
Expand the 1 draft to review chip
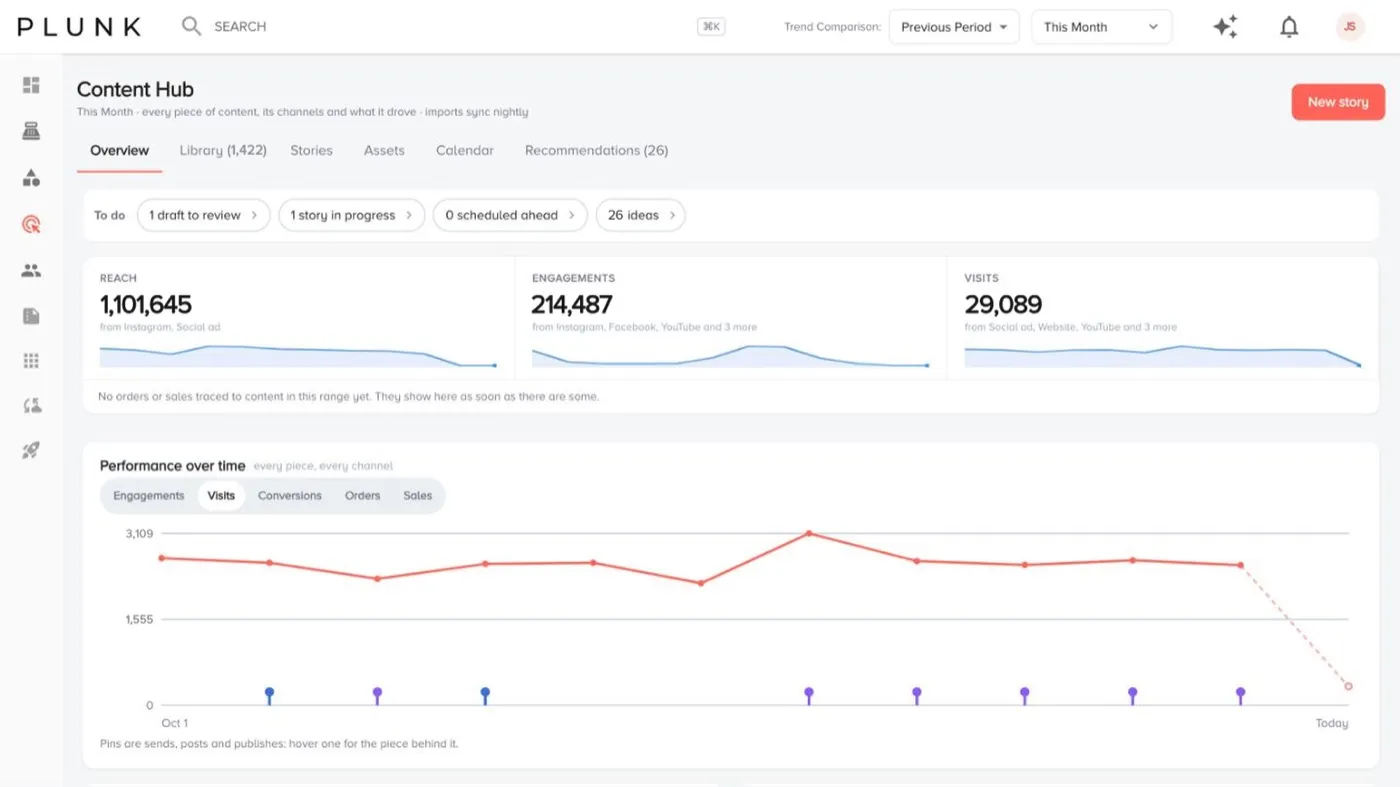[x=204, y=215]
